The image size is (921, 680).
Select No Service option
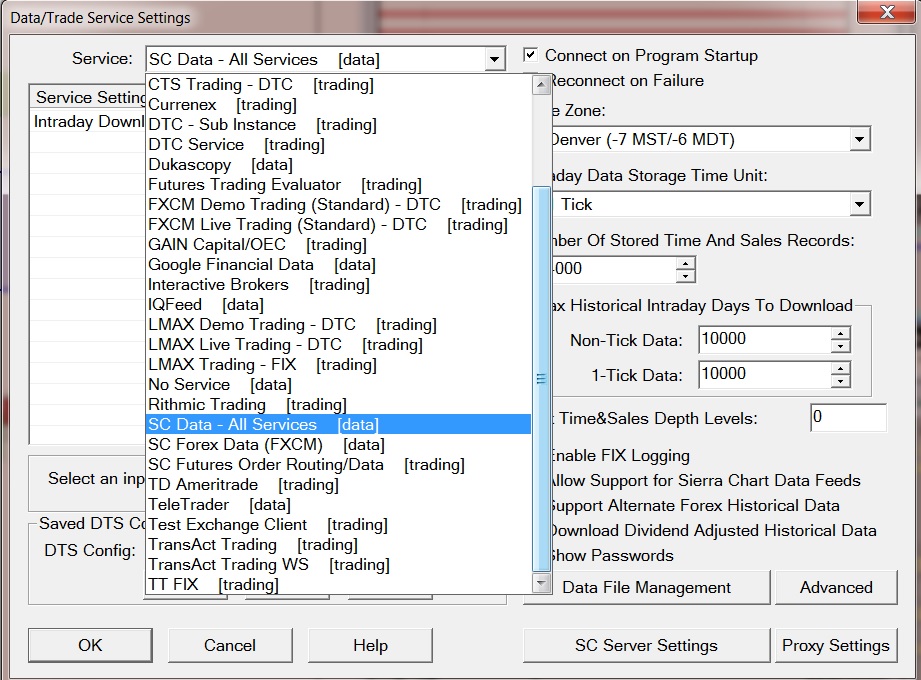tap(338, 384)
